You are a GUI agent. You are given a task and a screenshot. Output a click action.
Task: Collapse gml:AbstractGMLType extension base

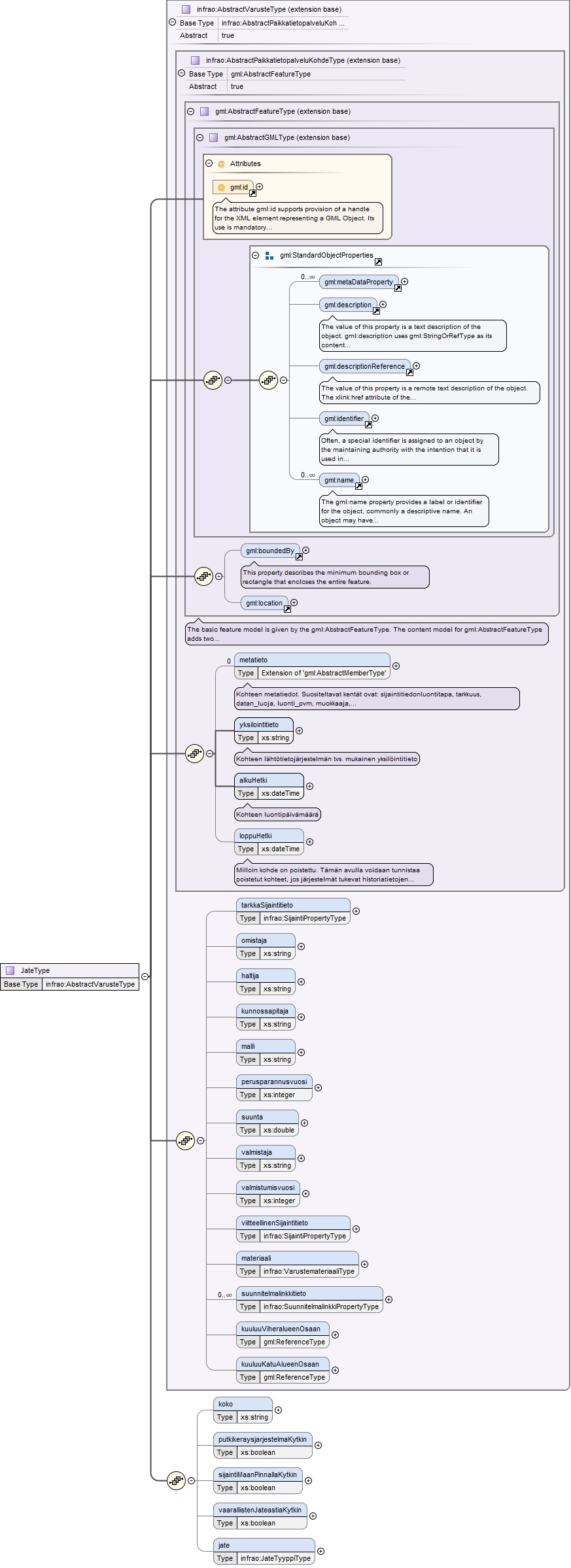coord(199,137)
